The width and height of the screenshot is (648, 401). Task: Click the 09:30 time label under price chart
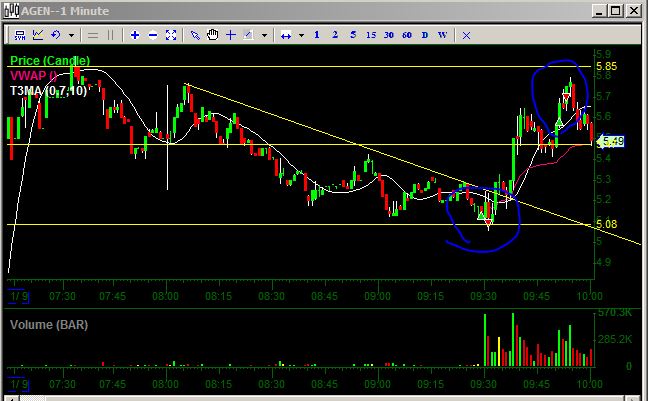pyautogui.click(x=484, y=296)
